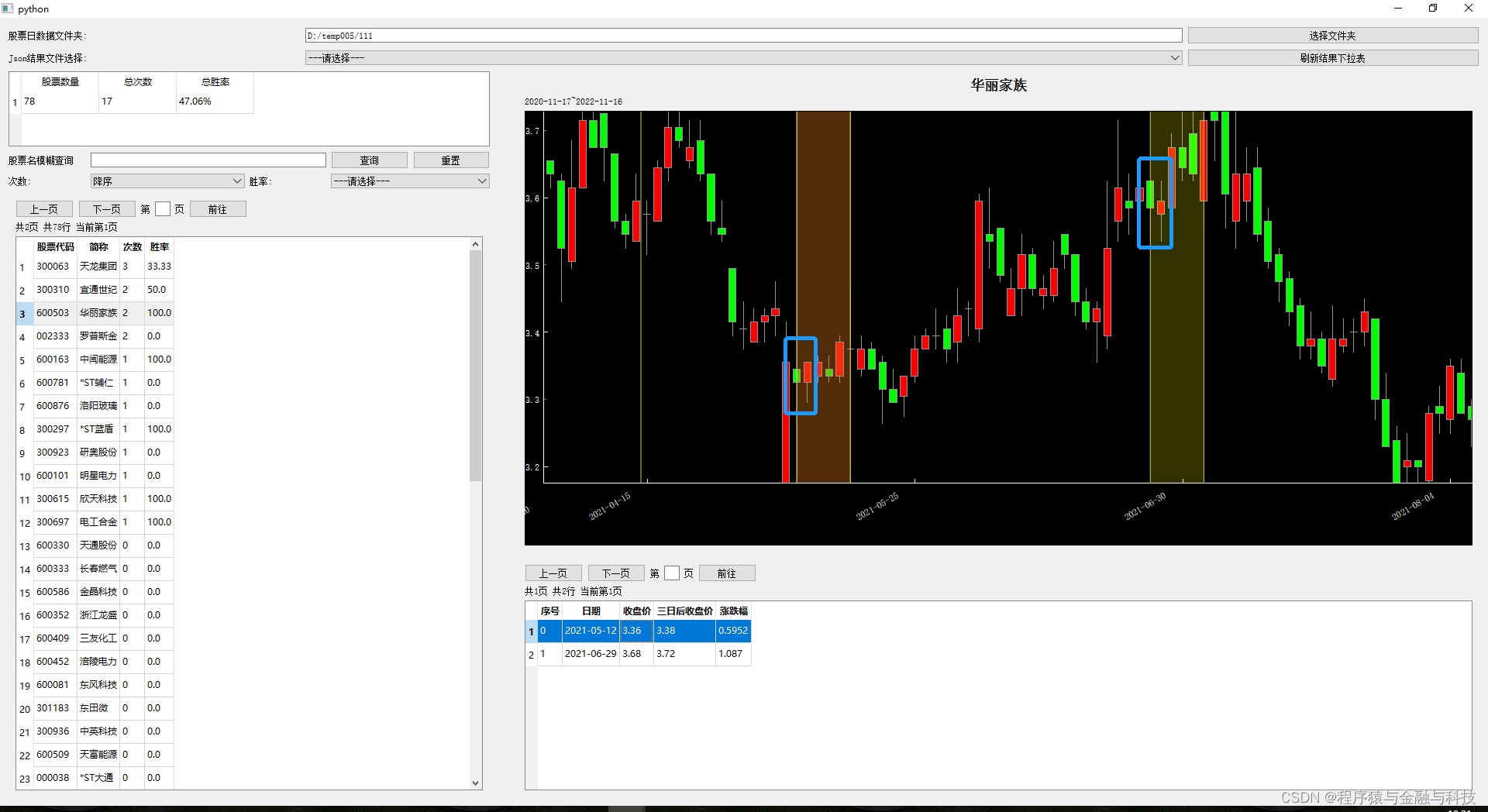Select stock 600586 金晶科技
The width and height of the screenshot is (1488, 812).
[96, 592]
